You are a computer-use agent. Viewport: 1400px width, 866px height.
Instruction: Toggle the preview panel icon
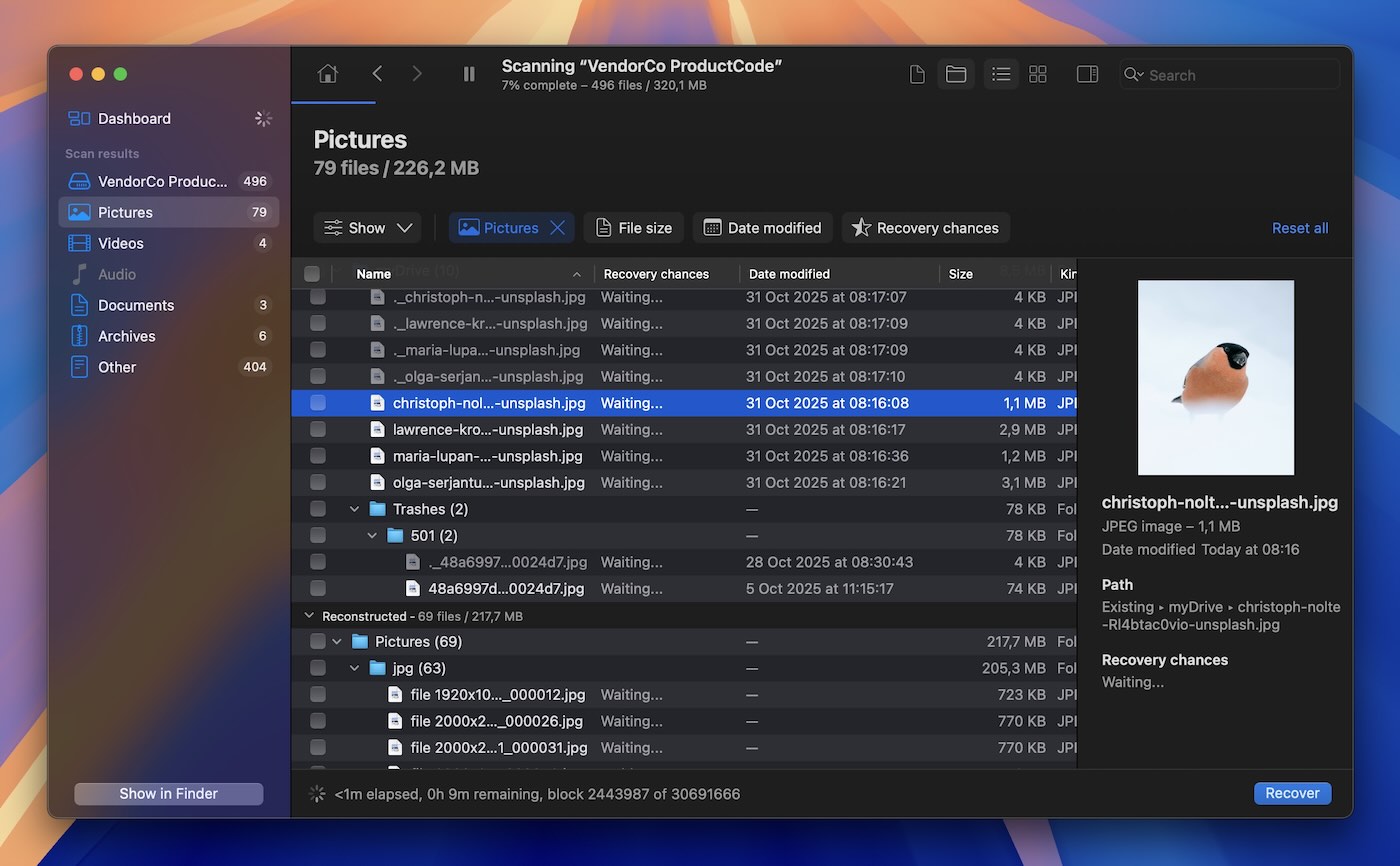[x=1087, y=73]
